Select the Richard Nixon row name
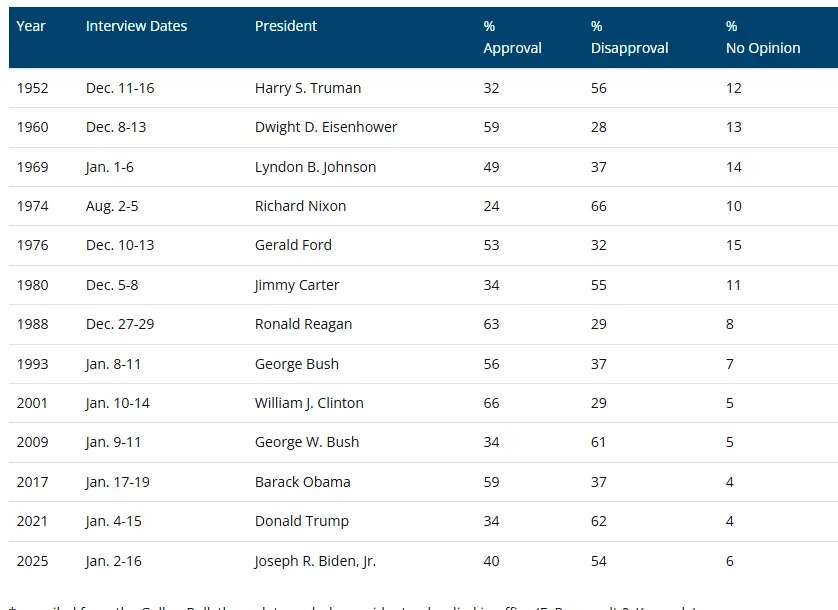This screenshot has height=610, width=838. click(x=300, y=206)
